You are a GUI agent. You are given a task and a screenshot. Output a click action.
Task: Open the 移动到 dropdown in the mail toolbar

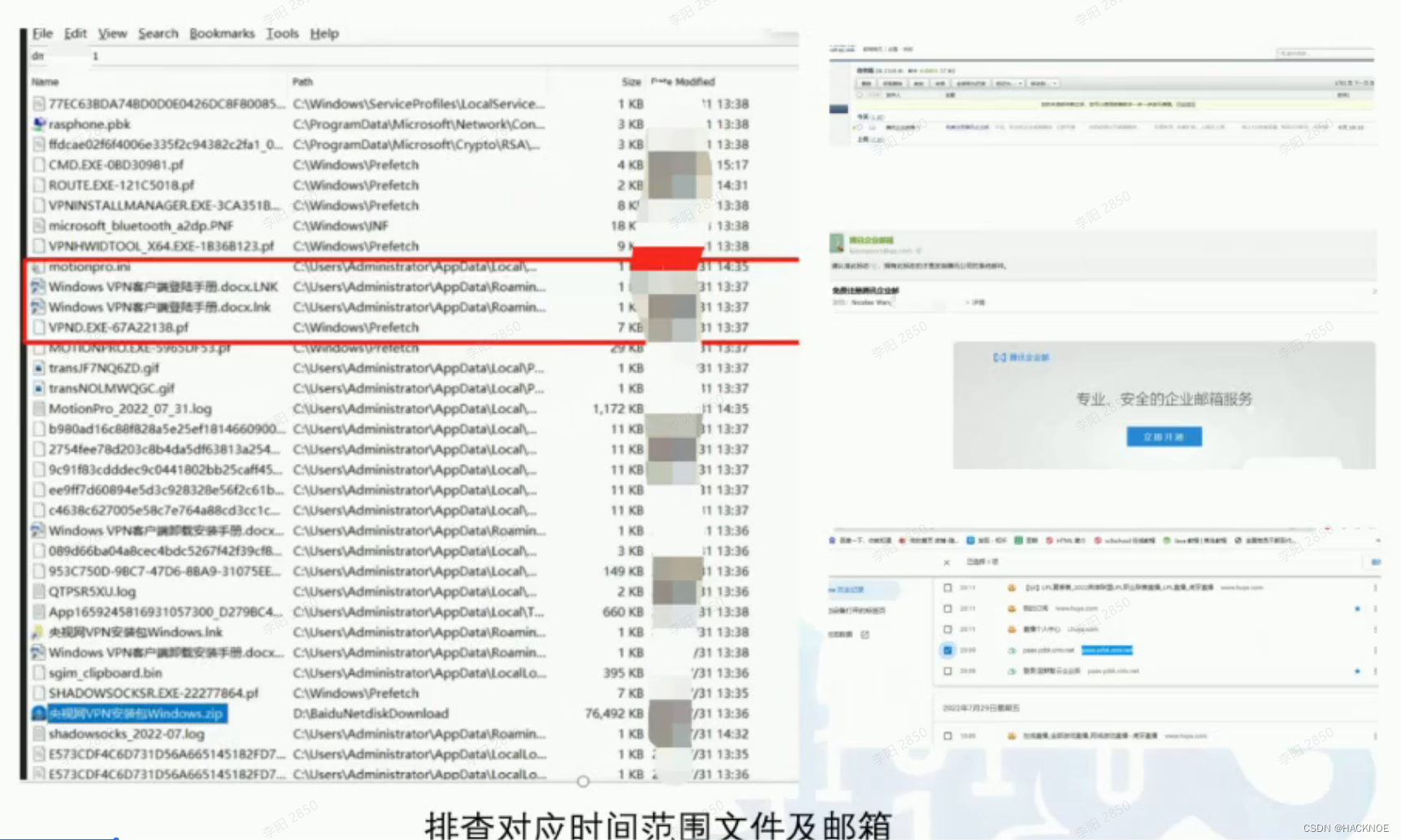click(x=1043, y=83)
